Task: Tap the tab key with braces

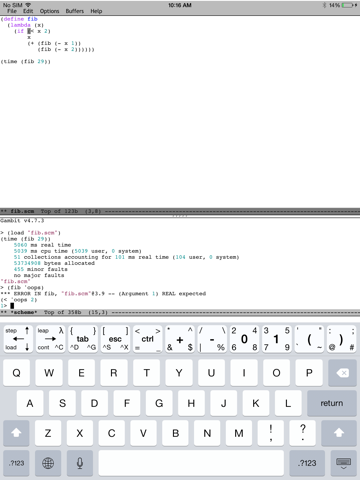Action: click(83, 339)
